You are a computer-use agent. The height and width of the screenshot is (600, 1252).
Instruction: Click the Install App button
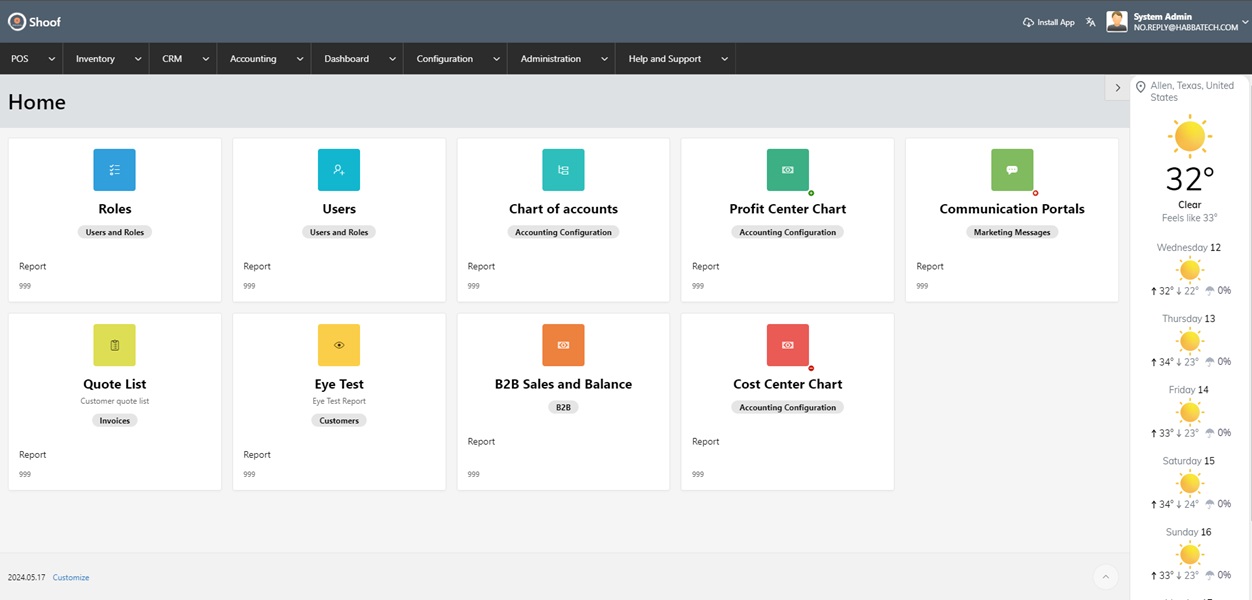pyautogui.click(x=1048, y=22)
